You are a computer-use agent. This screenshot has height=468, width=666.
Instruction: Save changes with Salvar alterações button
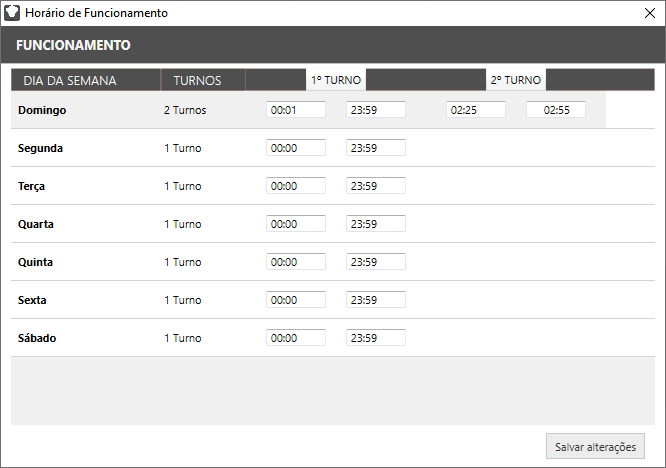(x=595, y=446)
